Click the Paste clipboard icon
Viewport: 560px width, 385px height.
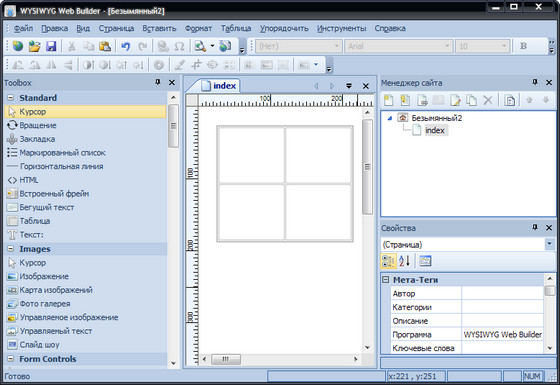pyautogui.click(x=105, y=46)
